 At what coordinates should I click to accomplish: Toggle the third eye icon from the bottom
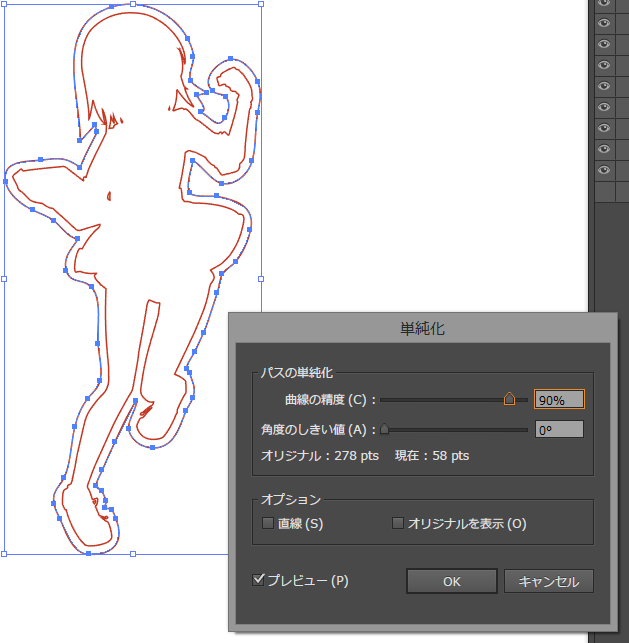tap(604, 128)
